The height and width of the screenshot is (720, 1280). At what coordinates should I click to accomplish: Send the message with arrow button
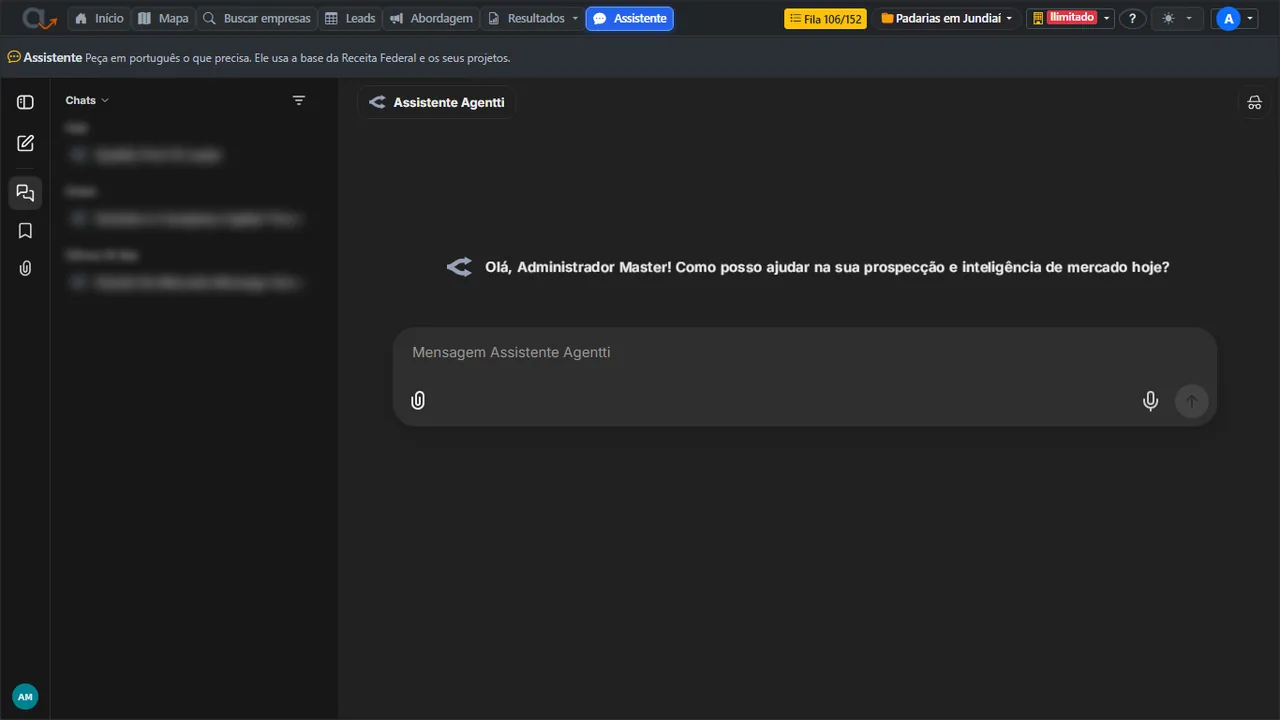1191,401
